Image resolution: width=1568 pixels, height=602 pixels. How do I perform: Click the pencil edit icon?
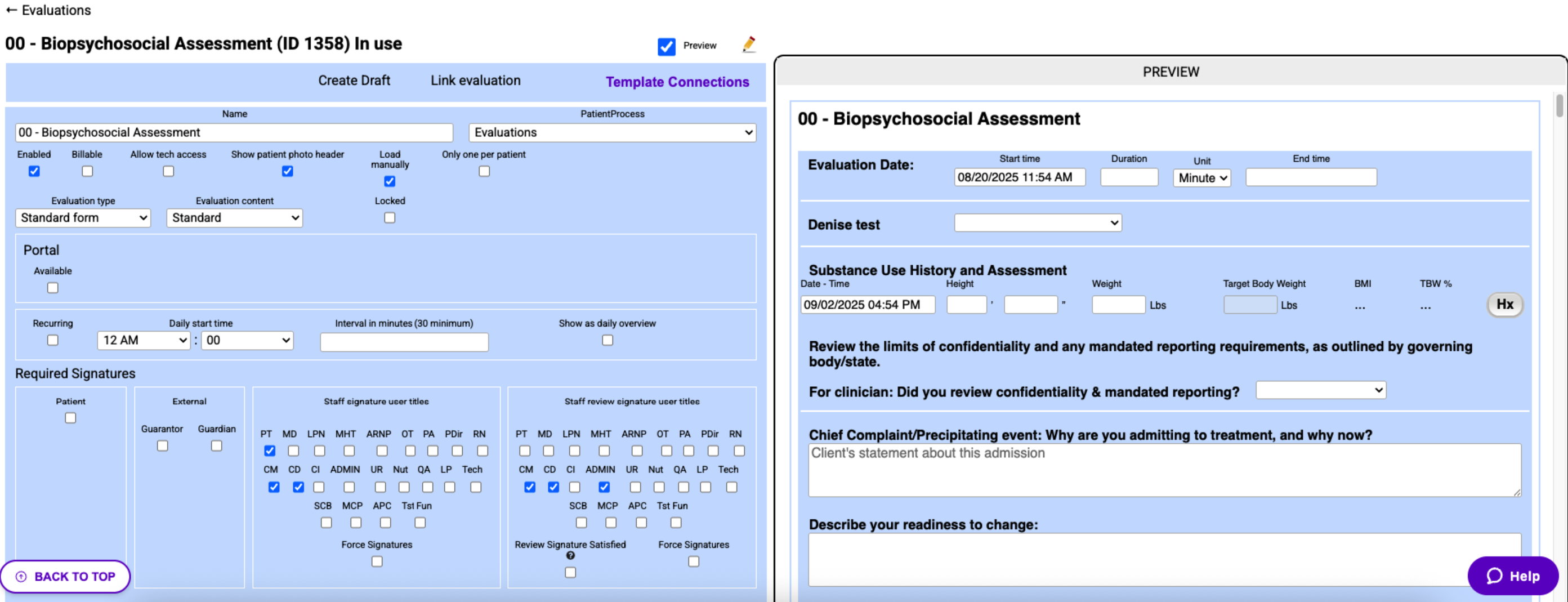click(x=749, y=44)
